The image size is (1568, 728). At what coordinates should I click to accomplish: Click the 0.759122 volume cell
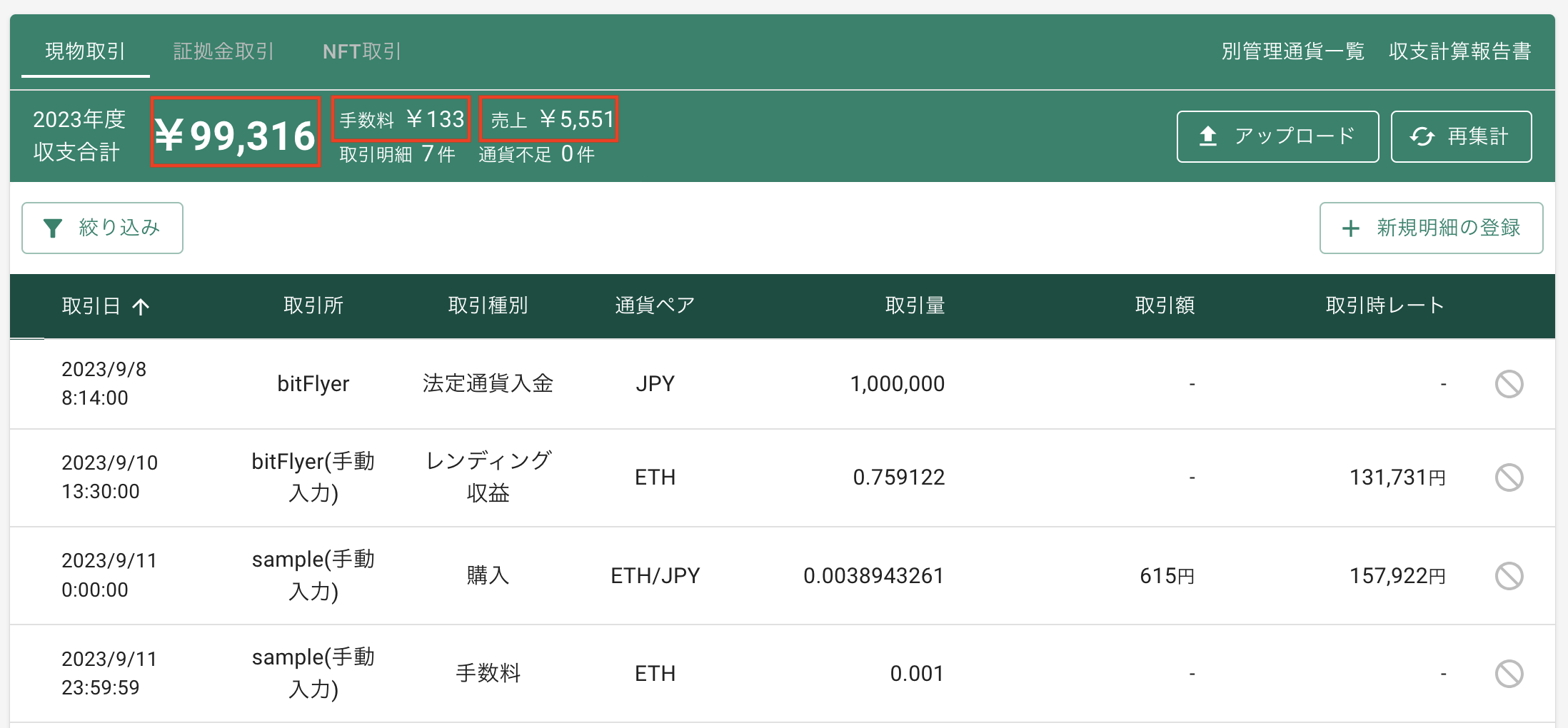[899, 477]
